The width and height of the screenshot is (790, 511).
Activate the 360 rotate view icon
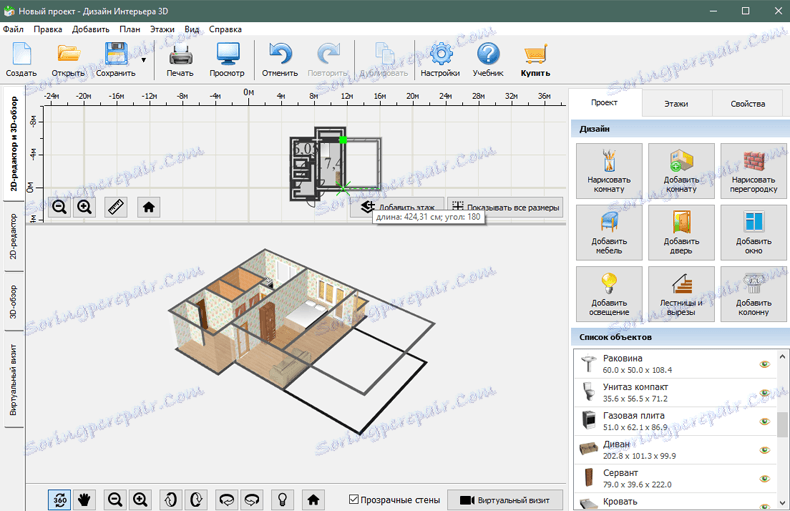[59, 499]
